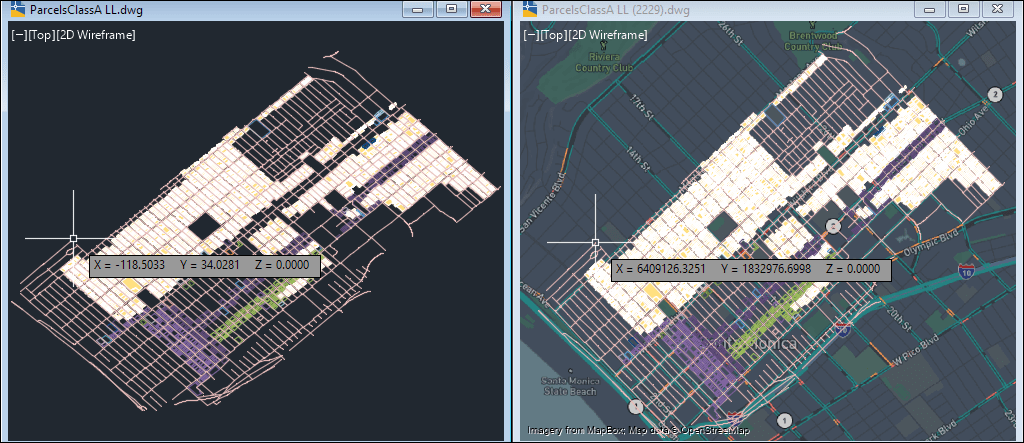Click the route 2 marker near Wilshire
1024x443 pixels.
pyautogui.click(x=994, y=94)
